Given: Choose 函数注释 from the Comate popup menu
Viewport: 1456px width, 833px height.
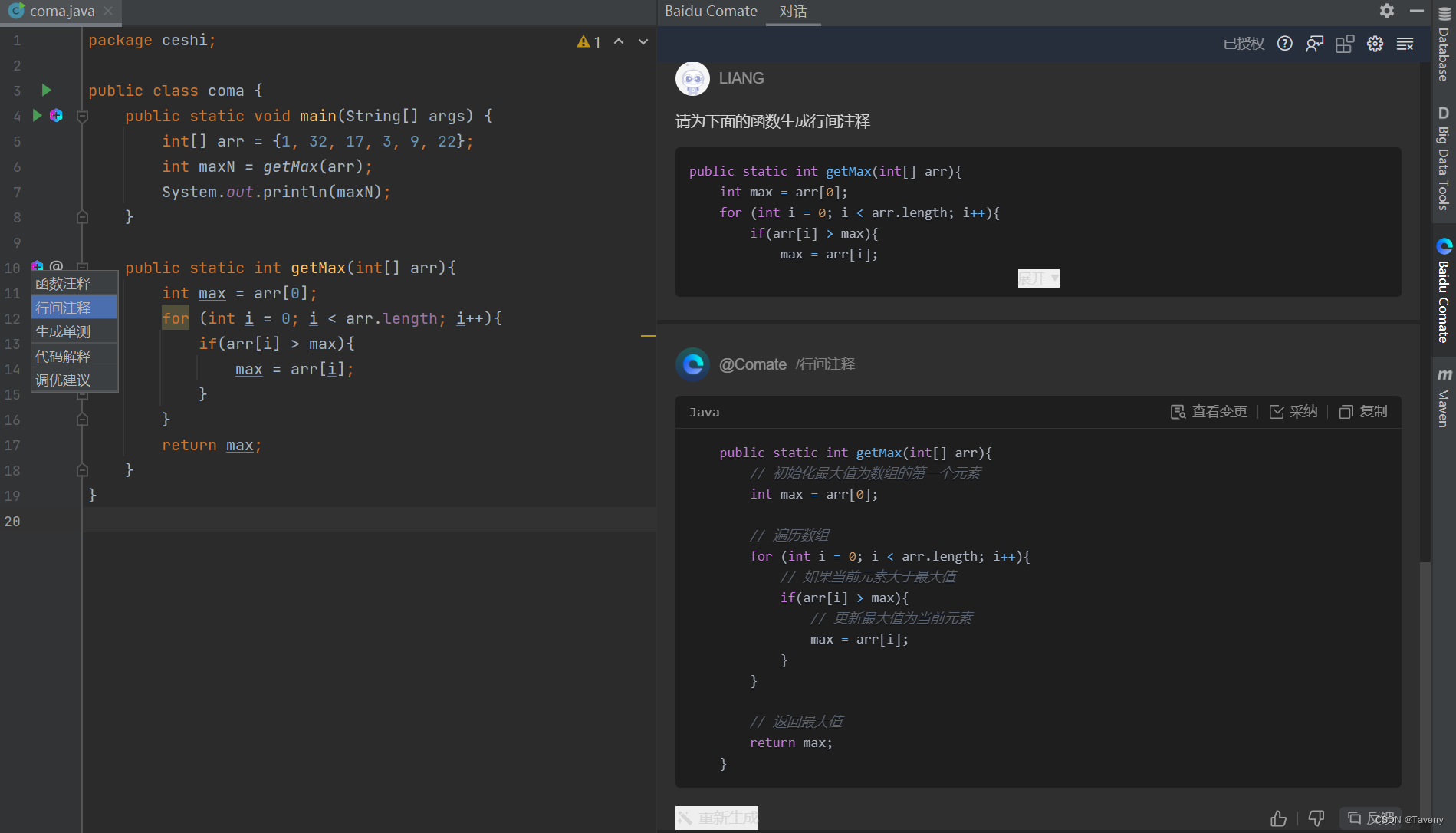Looking at the screenshot, I should [74, 284].
